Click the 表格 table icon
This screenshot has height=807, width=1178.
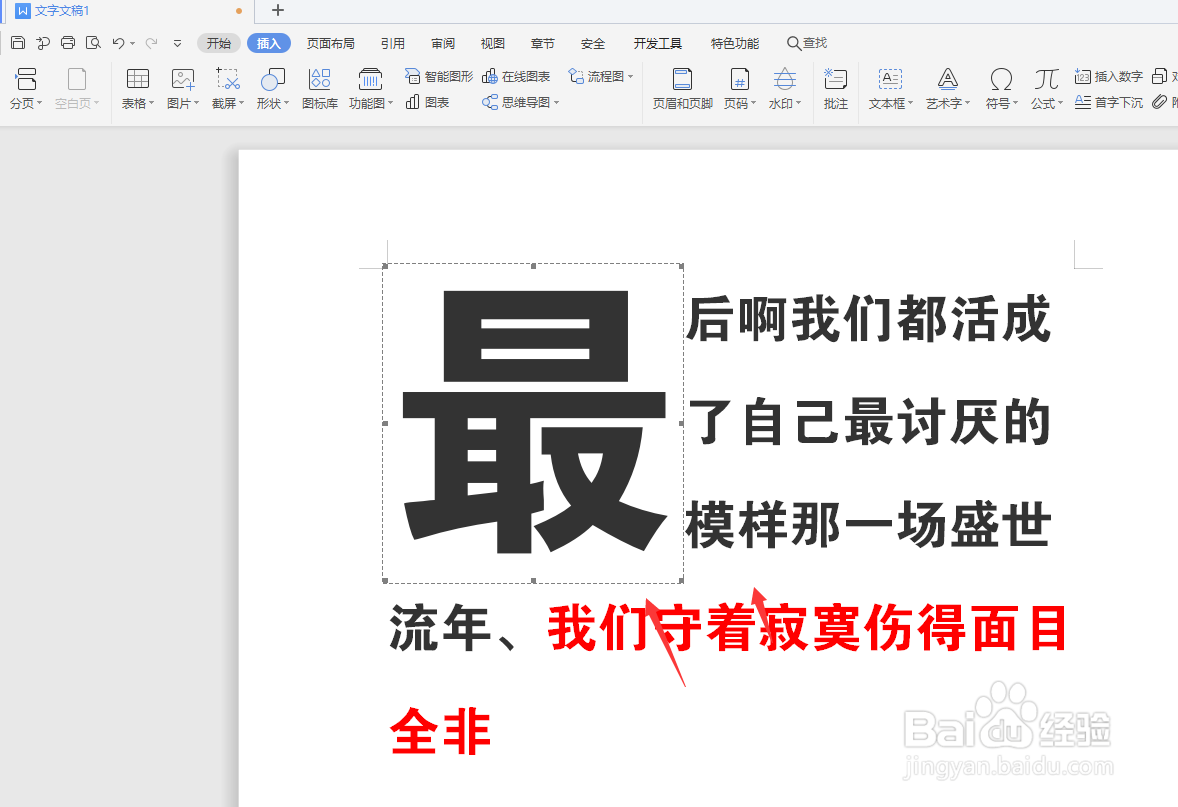pos(137,79)
